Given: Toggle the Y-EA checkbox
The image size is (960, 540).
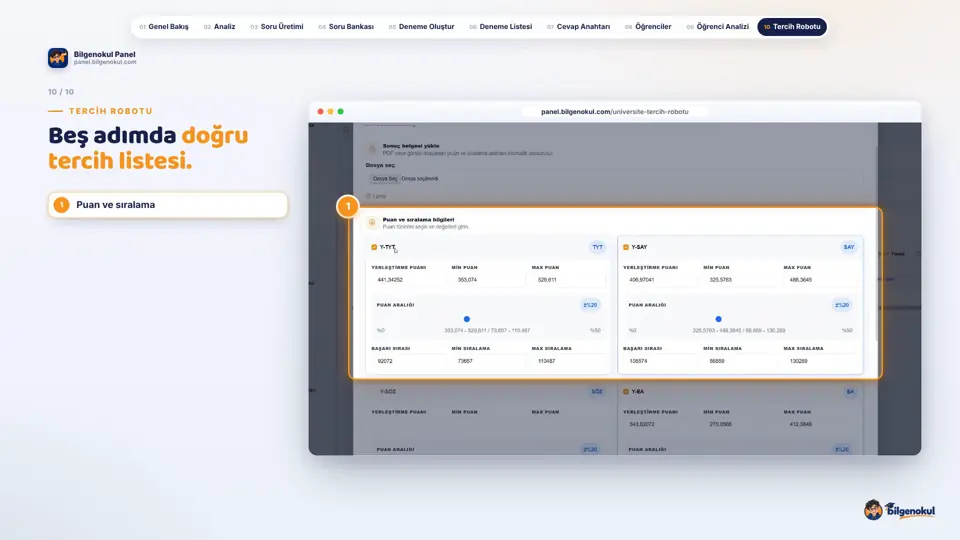Looking at the screenshot, I should click(x=626, y=392).
